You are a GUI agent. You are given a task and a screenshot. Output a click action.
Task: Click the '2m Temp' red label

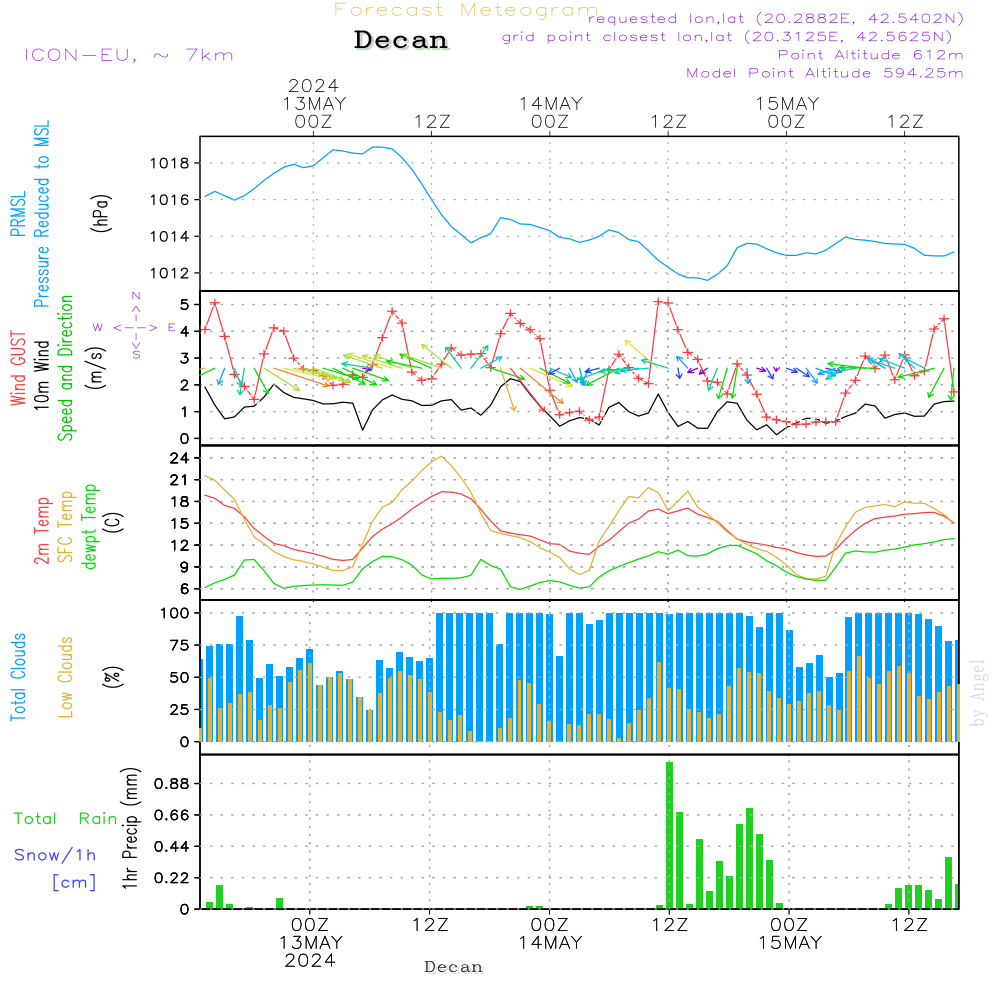click(42, 531)
